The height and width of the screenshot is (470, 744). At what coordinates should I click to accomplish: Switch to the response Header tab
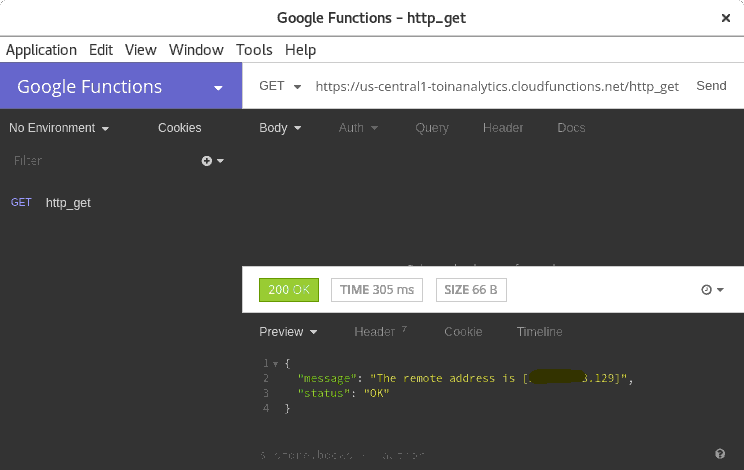380,332
